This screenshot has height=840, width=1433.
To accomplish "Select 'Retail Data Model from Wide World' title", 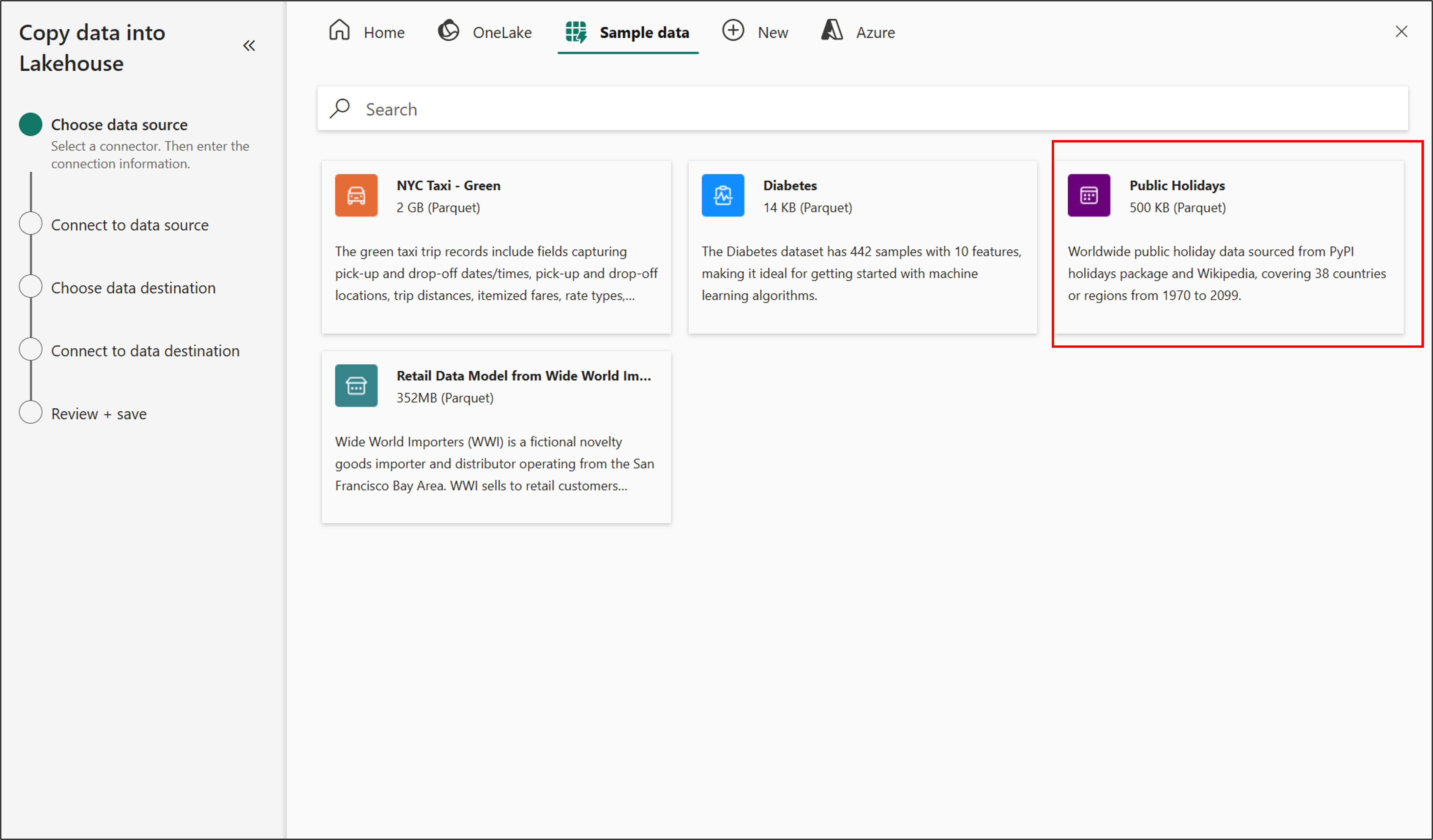I will click(523, 376).
